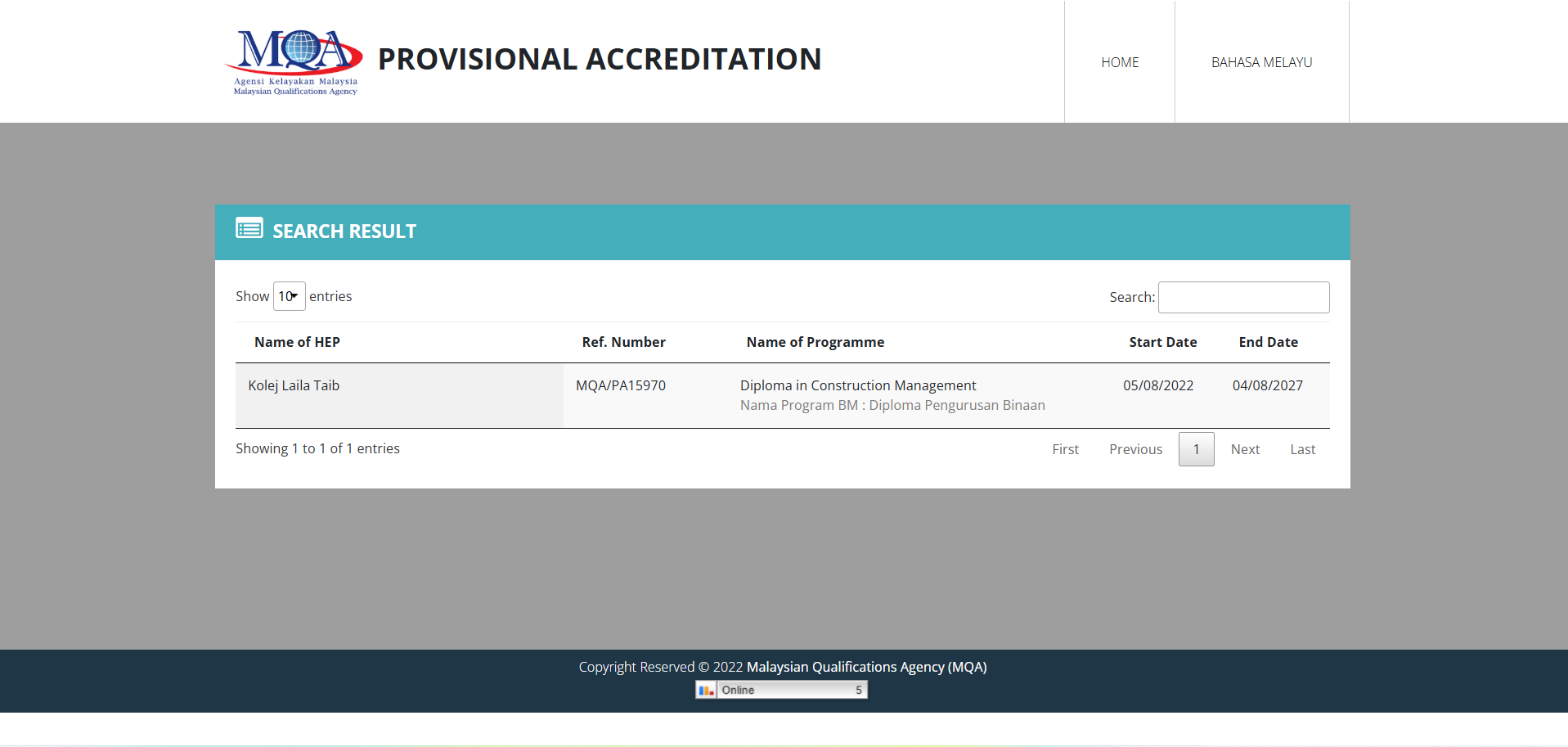Select page 1 in pagination
1568x747 pixels.
click(x=1196, y=448)
